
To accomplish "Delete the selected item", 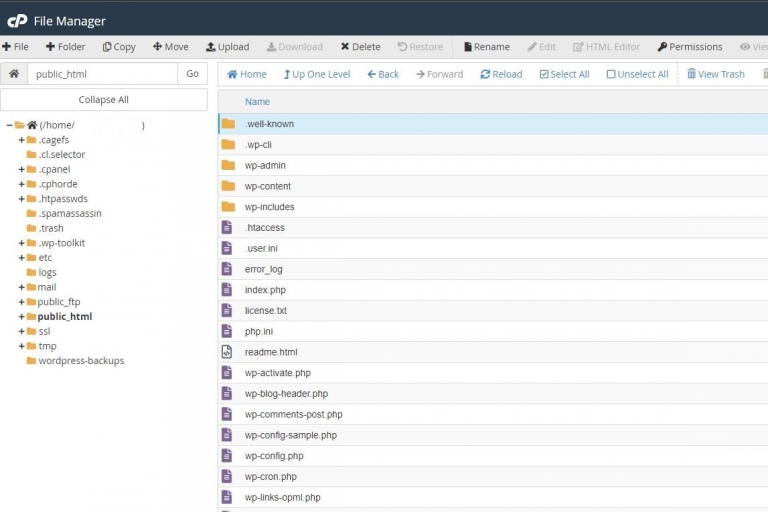I will point(360,47).
